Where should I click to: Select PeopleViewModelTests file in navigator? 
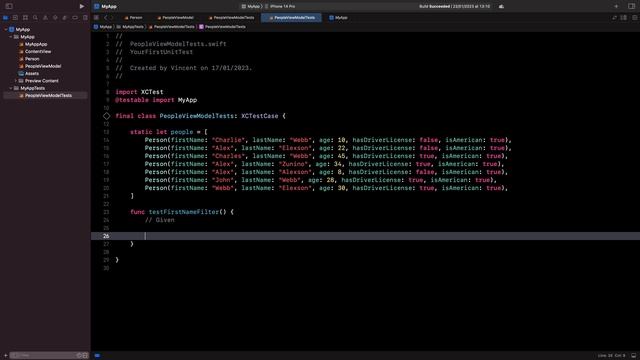tap(45, 96)
